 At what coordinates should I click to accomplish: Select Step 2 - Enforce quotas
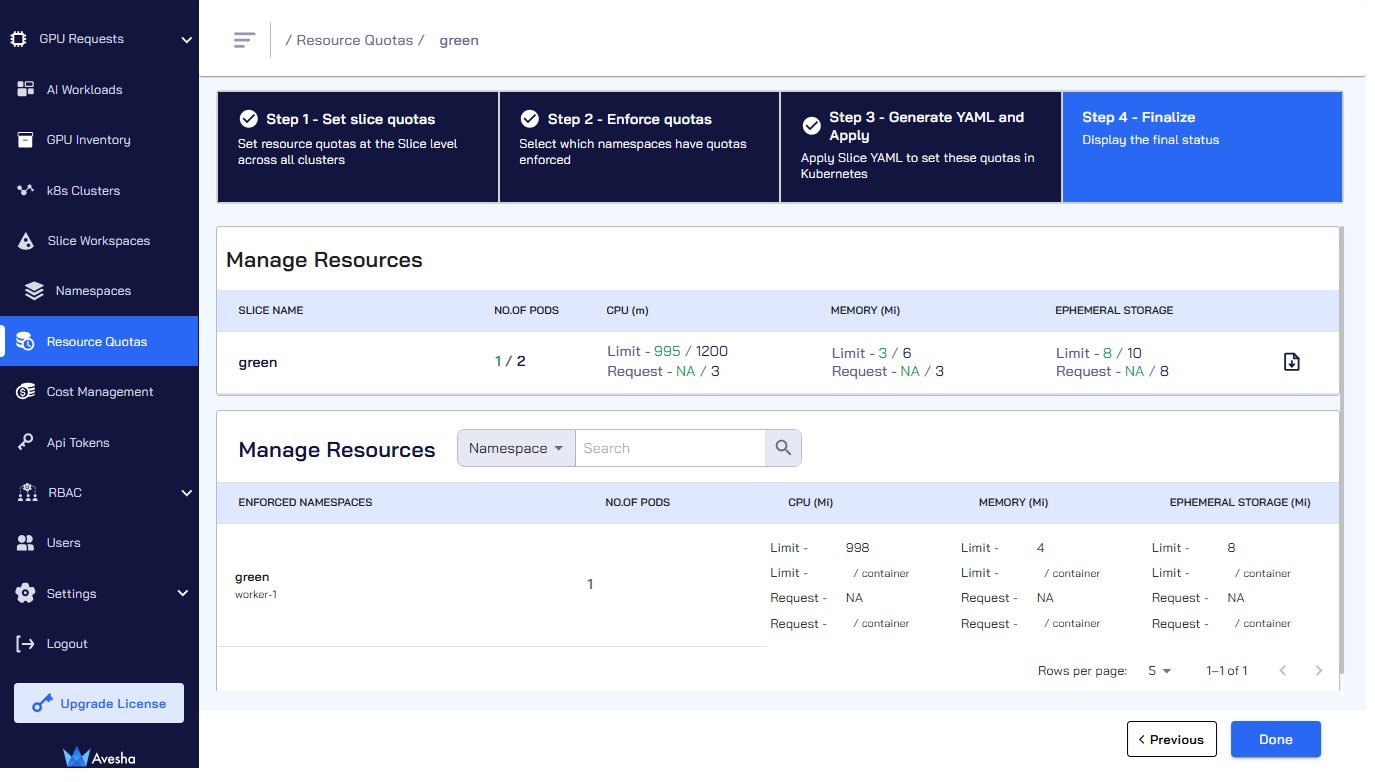(639, 147)
